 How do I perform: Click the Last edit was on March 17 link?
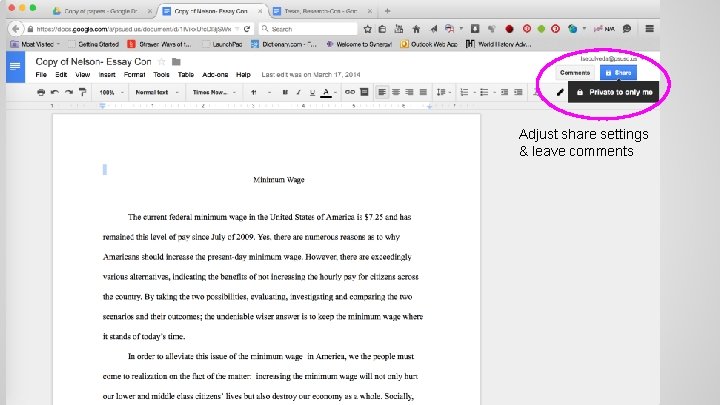(311, 74)
